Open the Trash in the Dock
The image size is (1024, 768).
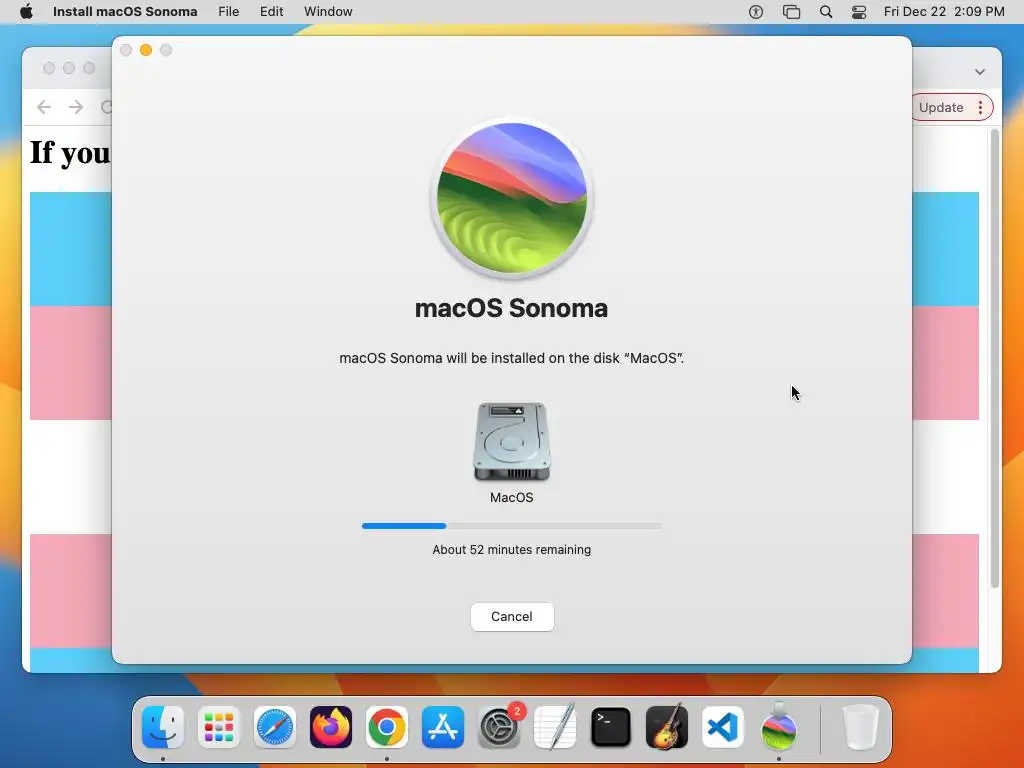pos(861,727)
